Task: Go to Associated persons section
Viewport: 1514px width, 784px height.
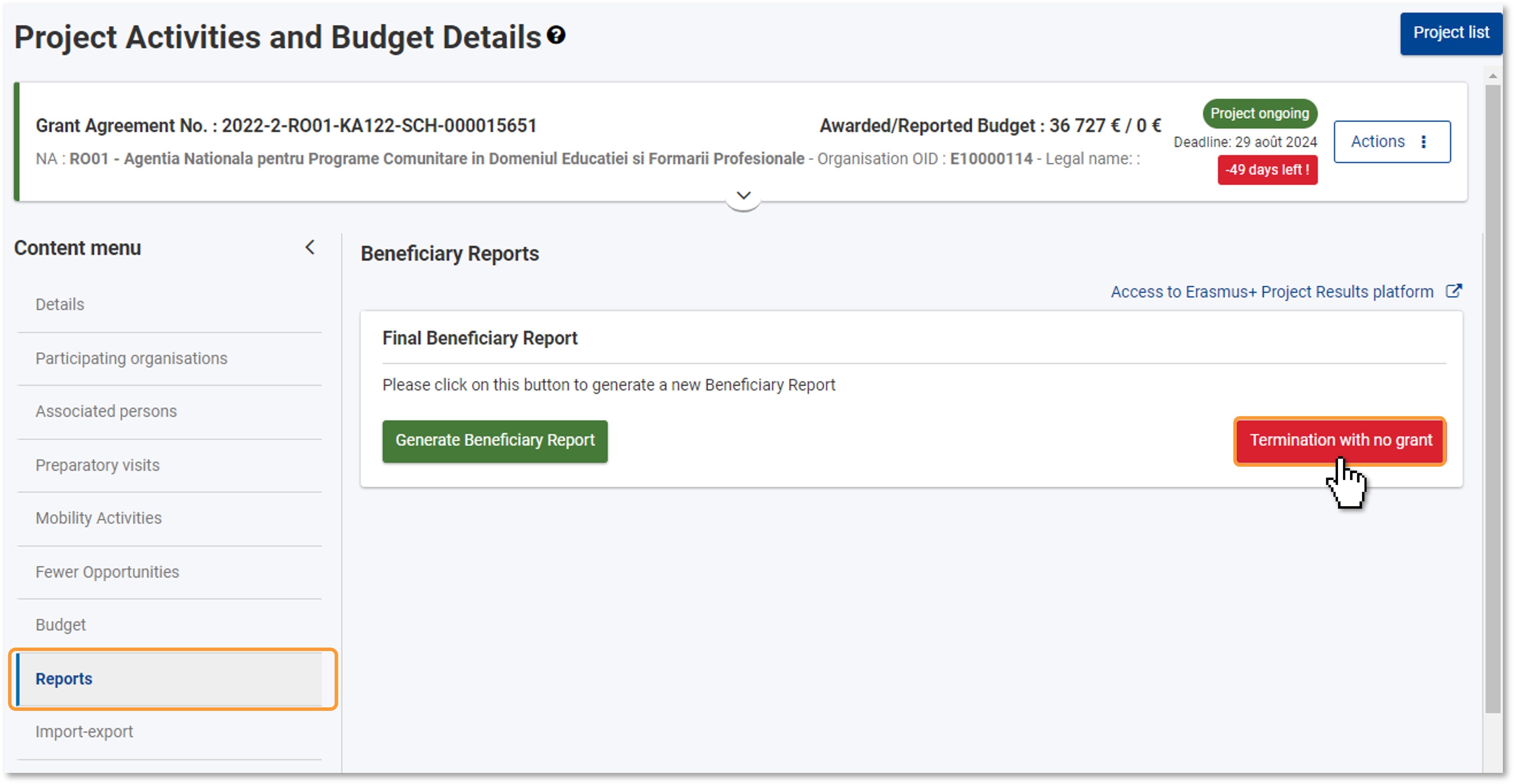Action: [106, 411]
